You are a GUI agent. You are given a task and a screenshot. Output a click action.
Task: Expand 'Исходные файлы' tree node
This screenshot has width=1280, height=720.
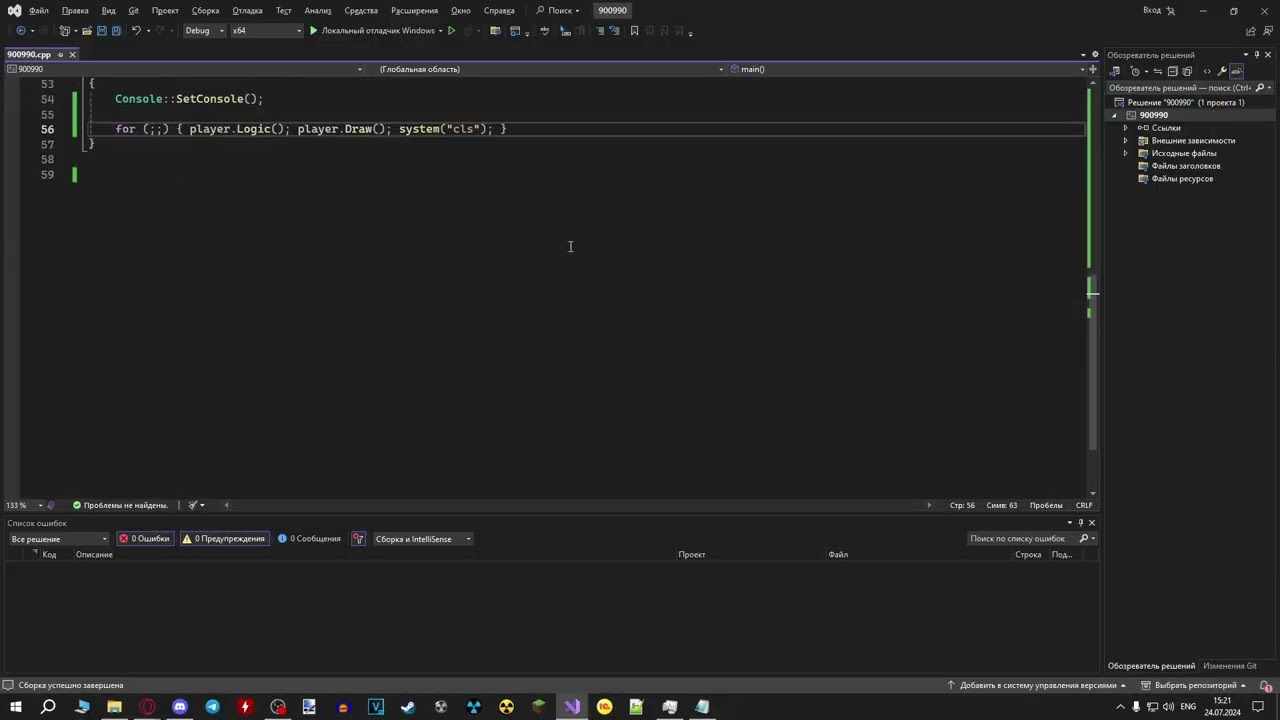1126,154
